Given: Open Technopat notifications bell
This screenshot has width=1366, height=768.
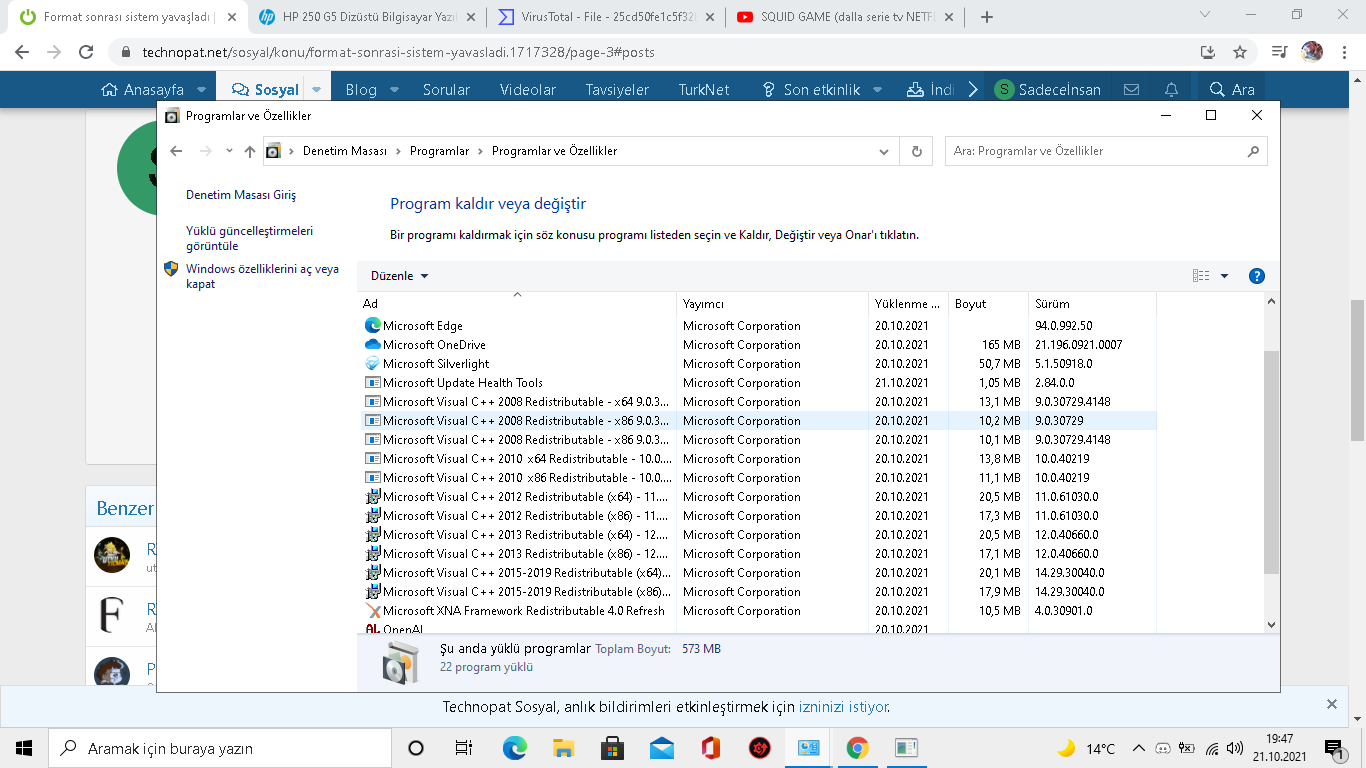Looking at the screenshot, I should [1171, 90].
